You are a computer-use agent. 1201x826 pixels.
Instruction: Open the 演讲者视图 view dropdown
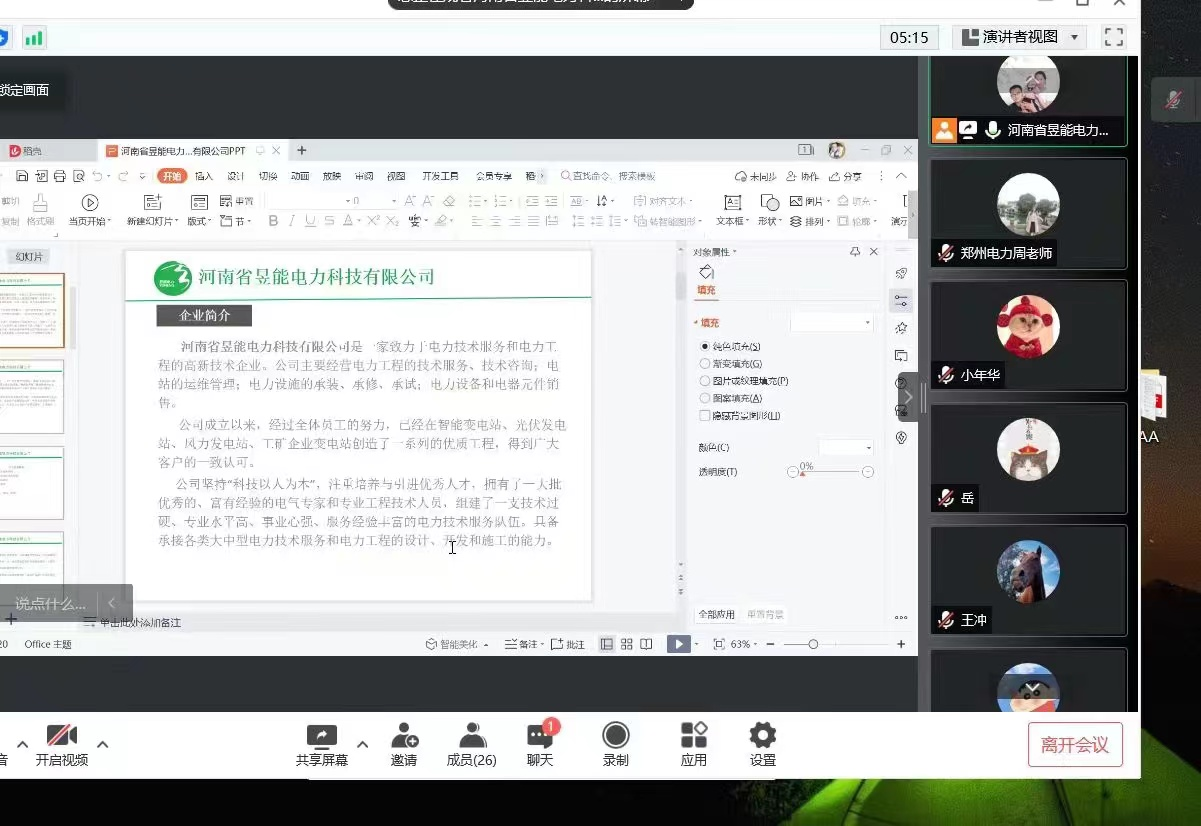point(1020,37)
